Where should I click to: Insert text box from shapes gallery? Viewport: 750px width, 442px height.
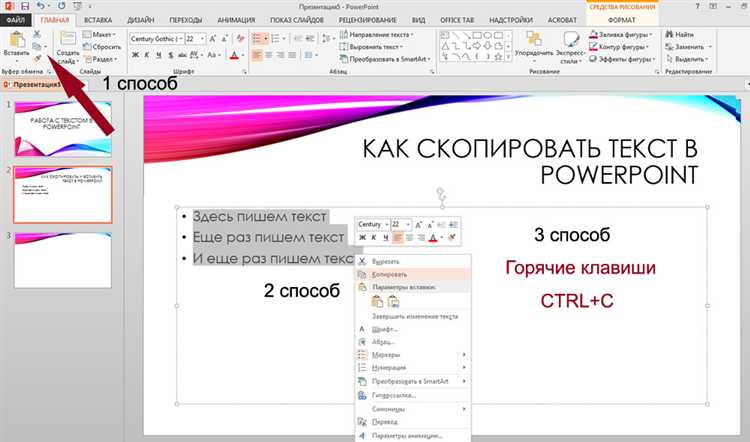point(445,35)
